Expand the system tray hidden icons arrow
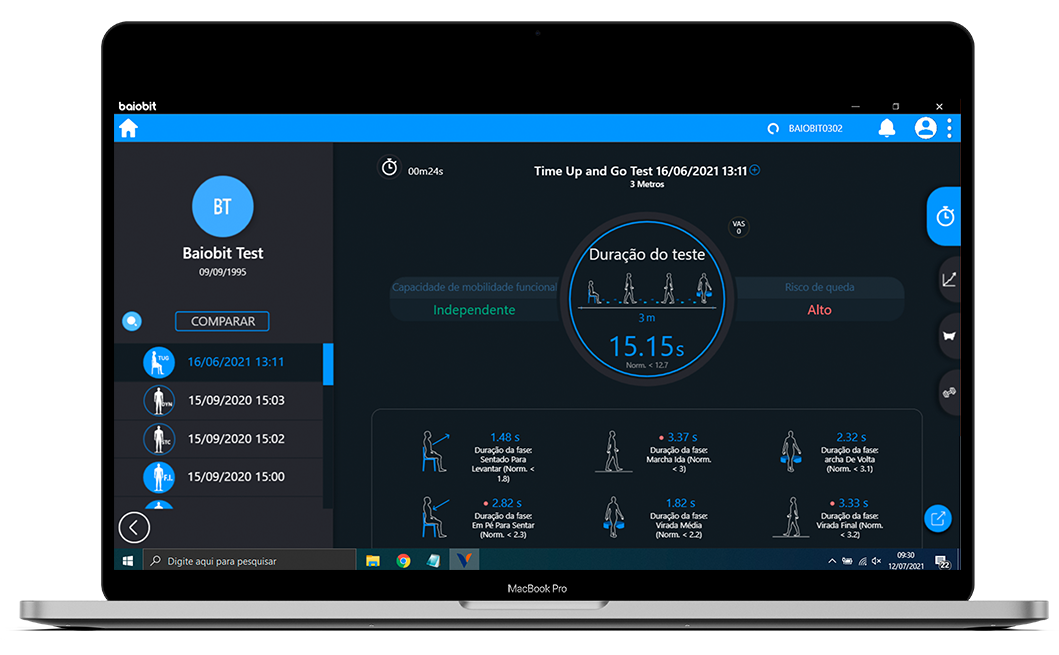 (832, 560)
